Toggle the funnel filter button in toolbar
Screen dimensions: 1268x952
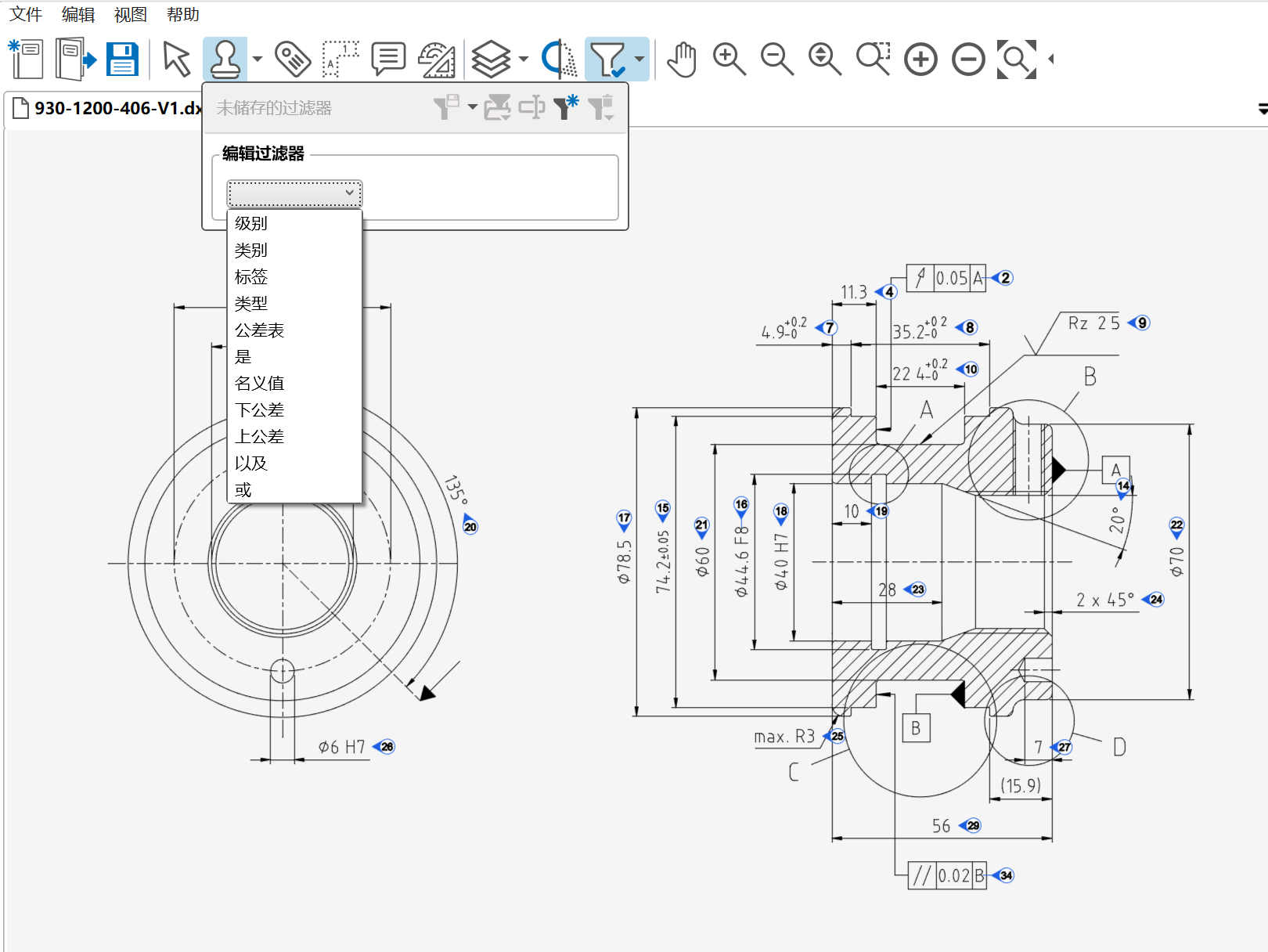607,59
